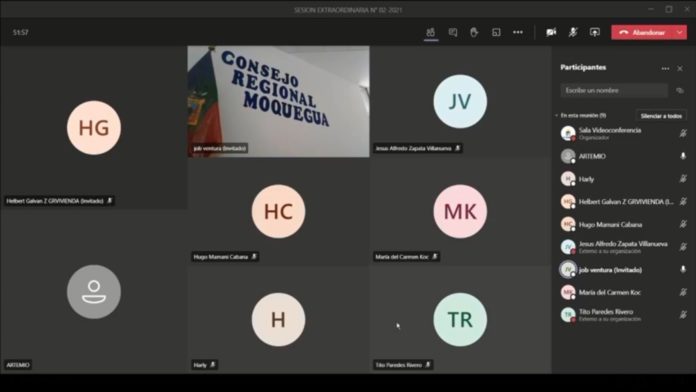Click muted mic icon for Hugo Mamani Cabana
The image size is (696, 392).
point(683,224)
